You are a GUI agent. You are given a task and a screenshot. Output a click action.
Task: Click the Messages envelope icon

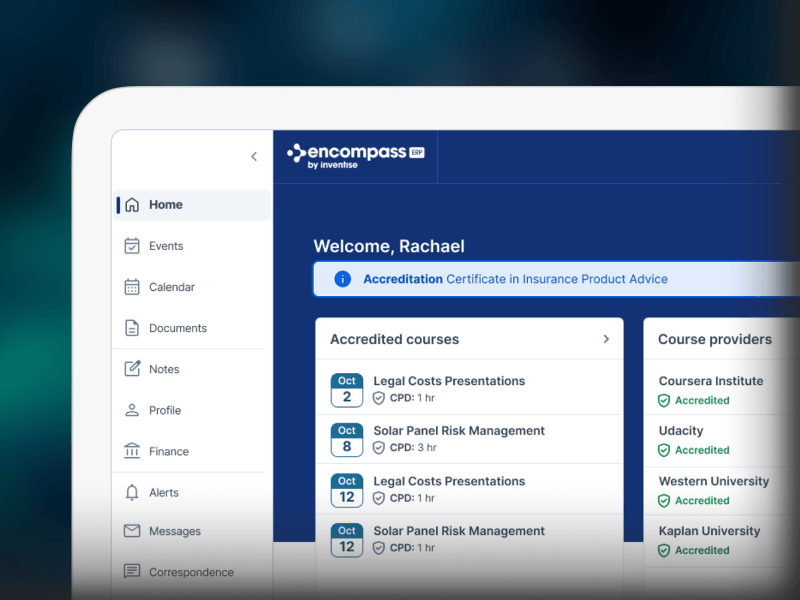132,531
